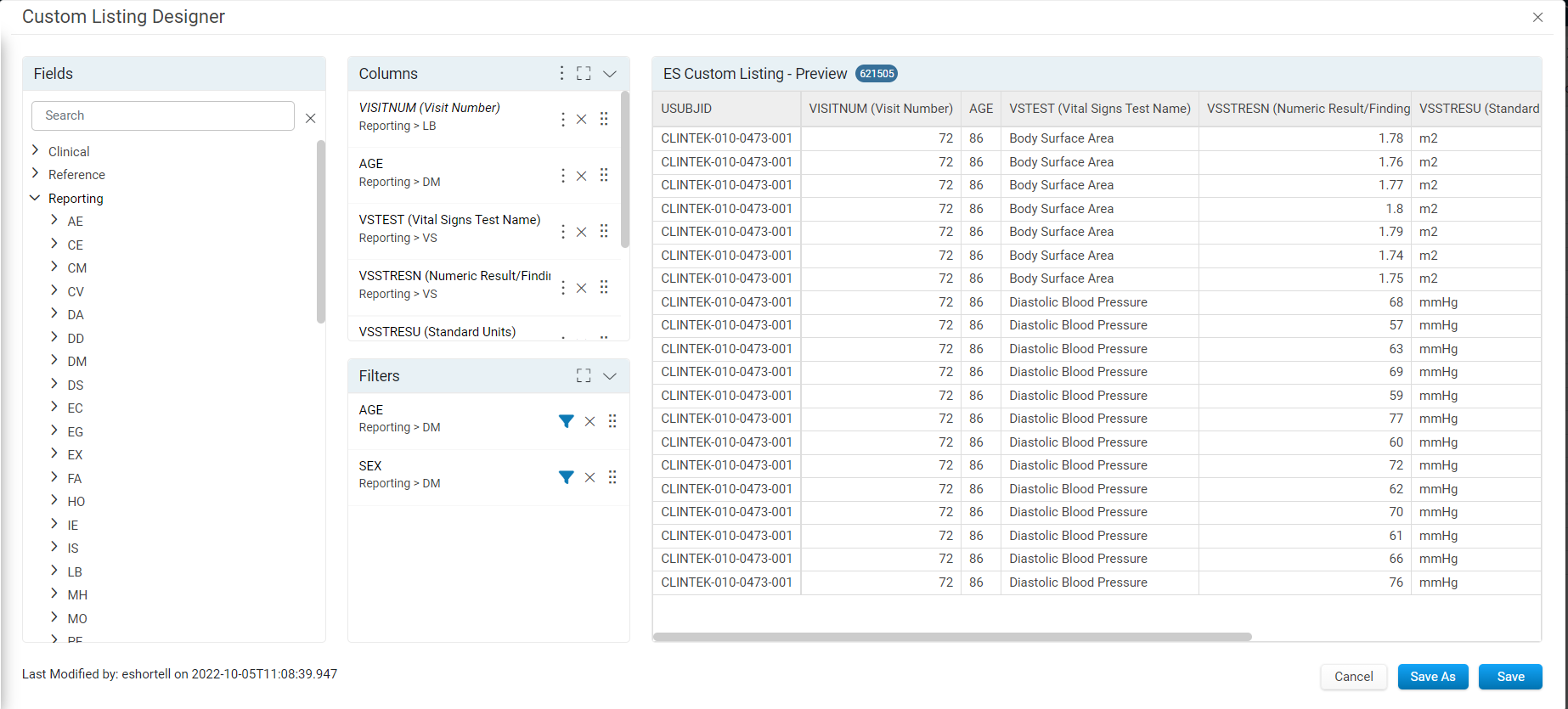The height and width of the screenshot is (709, 1568).
Task: Remove the SEX filter
Action: click(590, 477)
